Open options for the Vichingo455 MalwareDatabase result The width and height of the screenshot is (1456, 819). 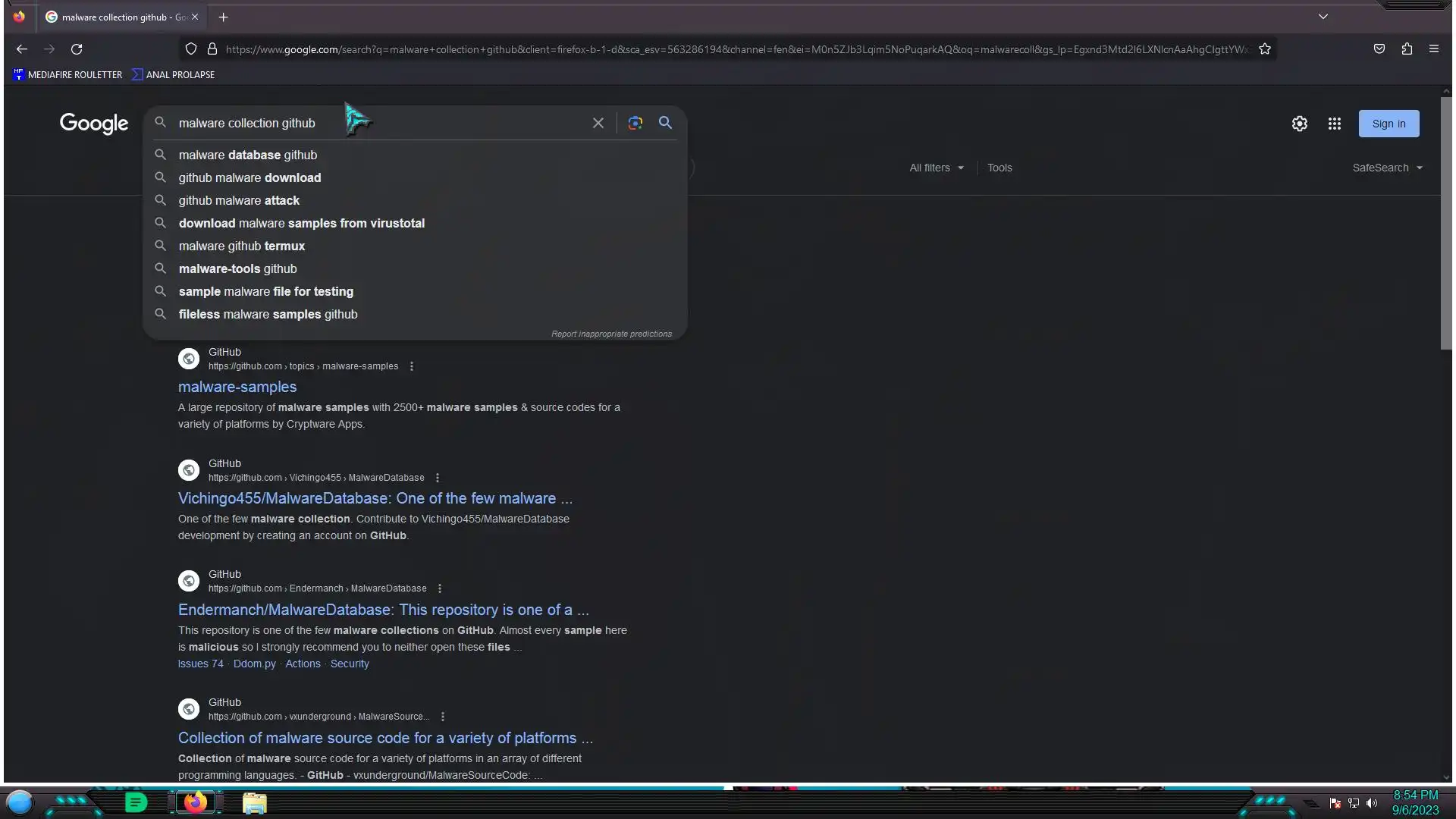click(x=438, y=478)
